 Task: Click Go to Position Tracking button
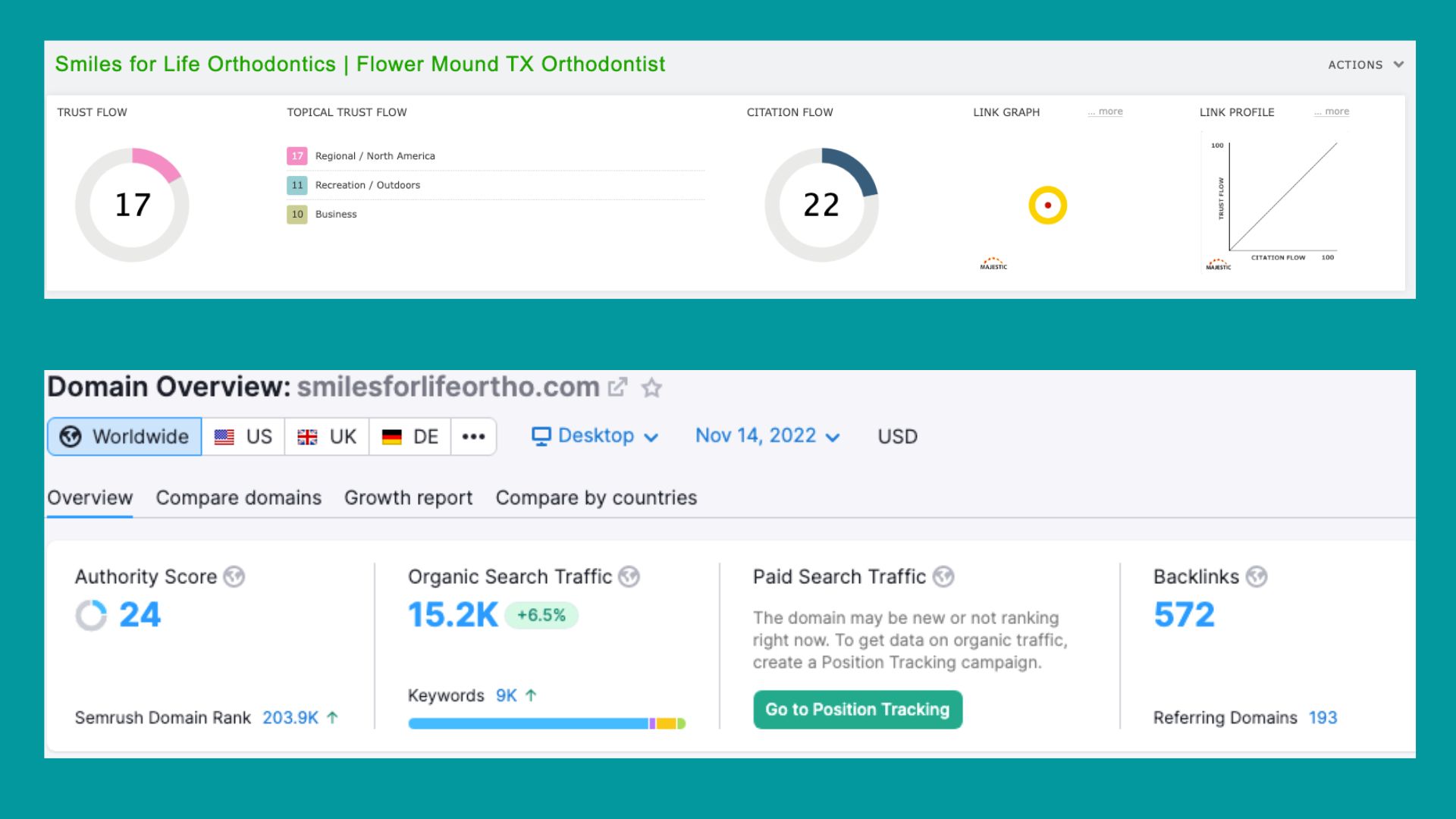[x=857, y=710]
